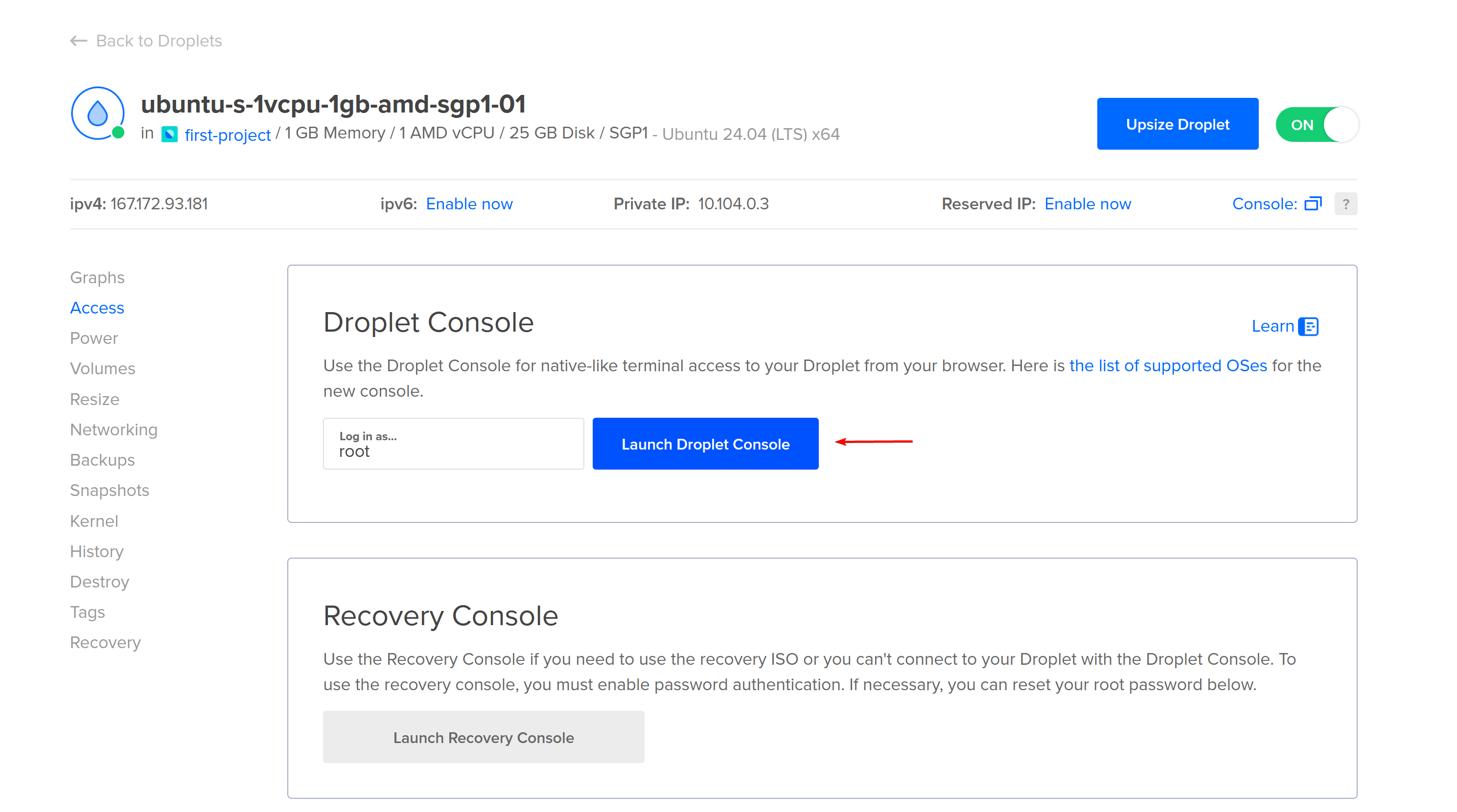Click Upsize Droplet button

point(1178,124)
